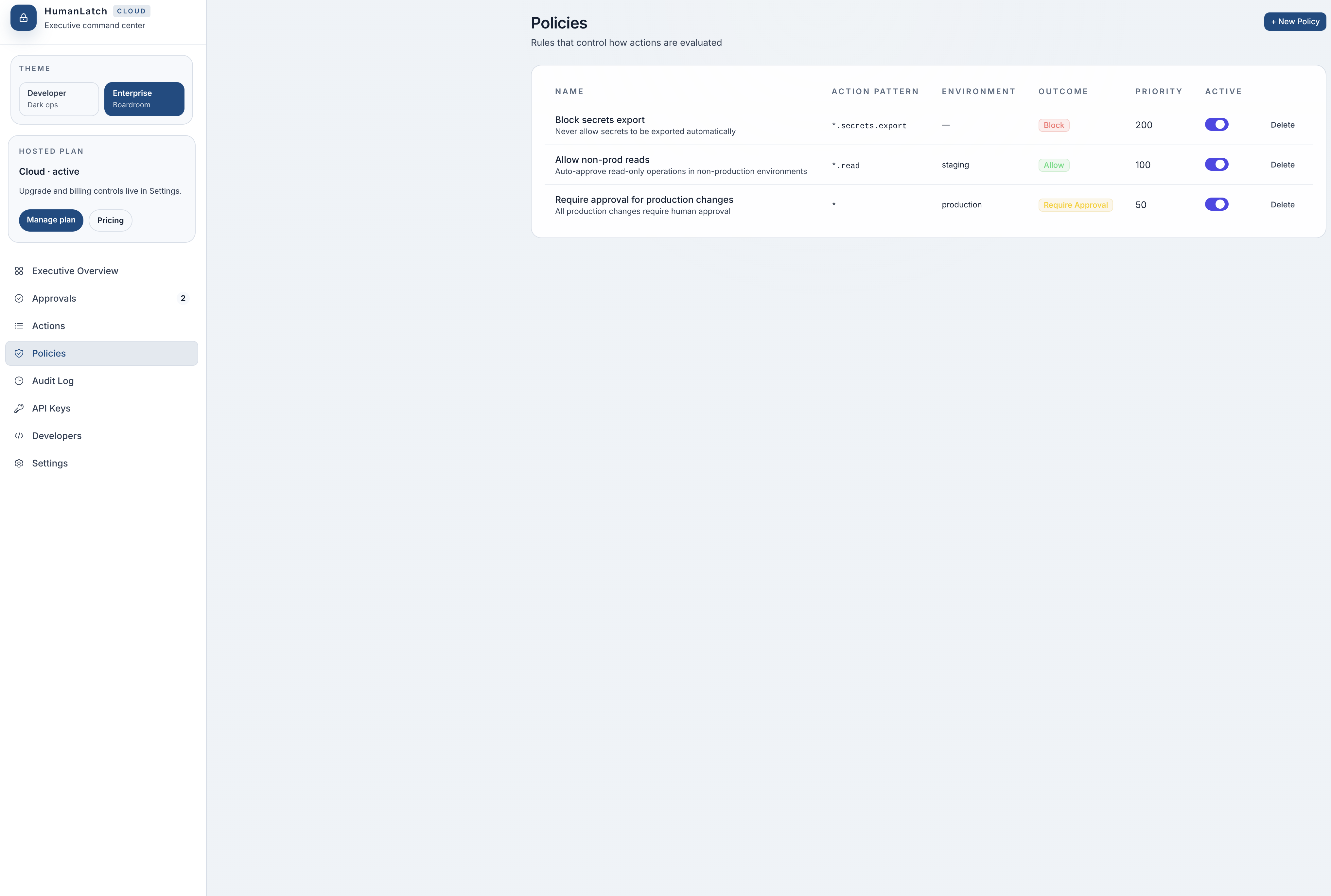Open the Pricing link
Screen dimensions: 1331x896
coord(110,220)
